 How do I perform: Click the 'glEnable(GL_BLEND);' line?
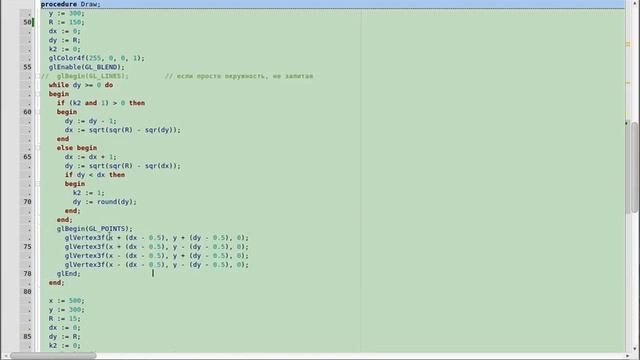[87, 67]
